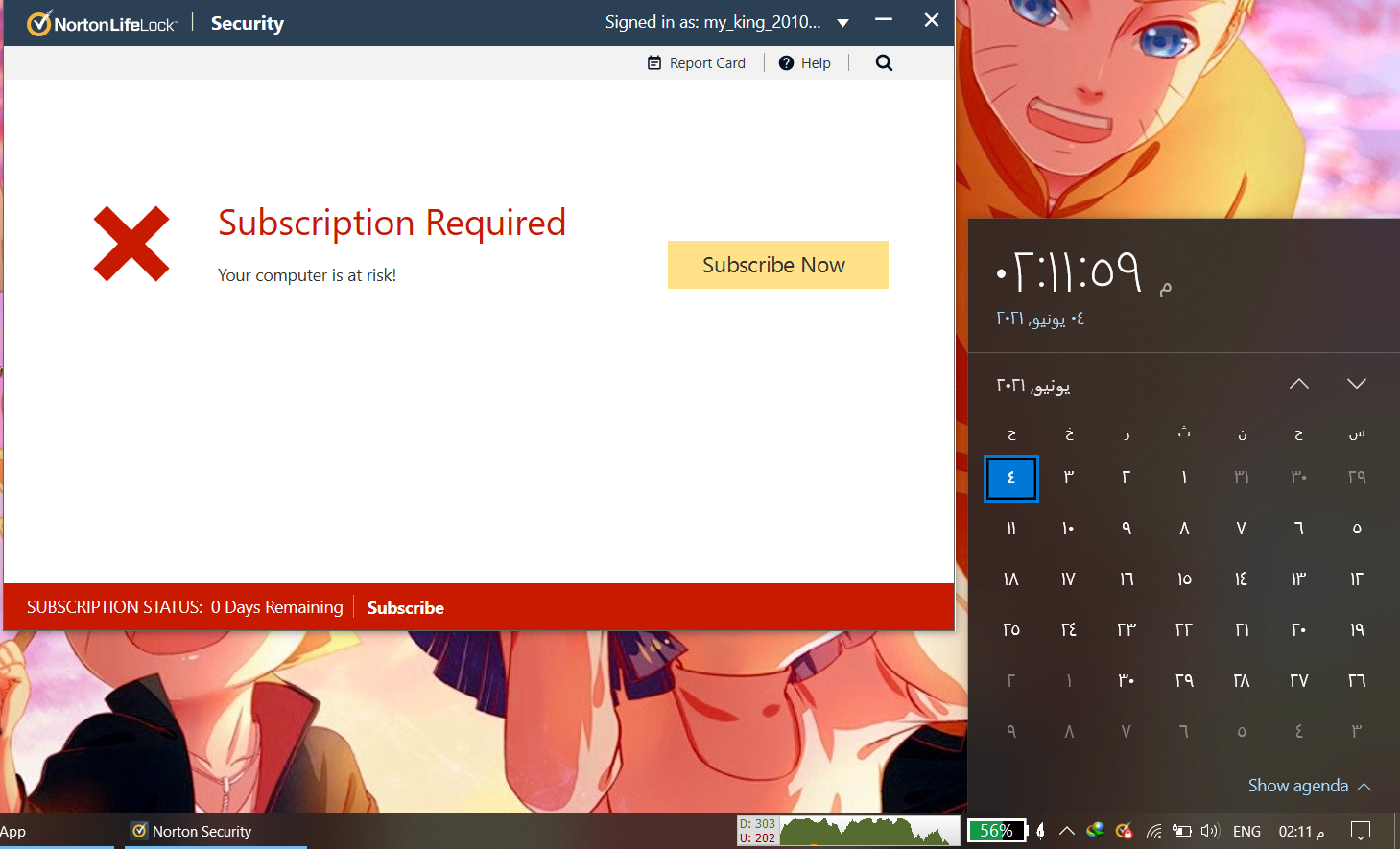Click the power battery tray icon
The image size is (1400, 849).
[x=1182, y=831]
